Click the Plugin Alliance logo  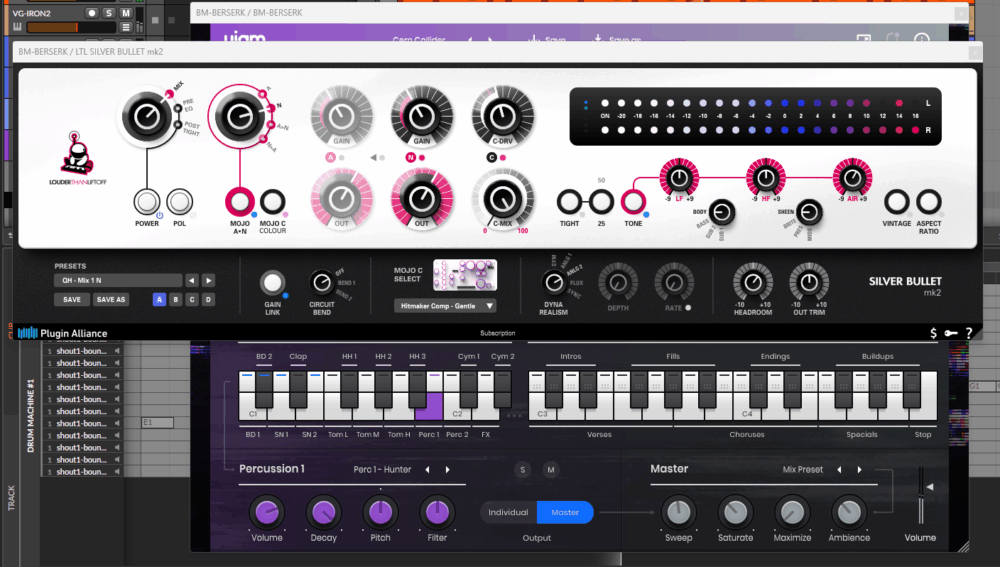tap(62, 333)
